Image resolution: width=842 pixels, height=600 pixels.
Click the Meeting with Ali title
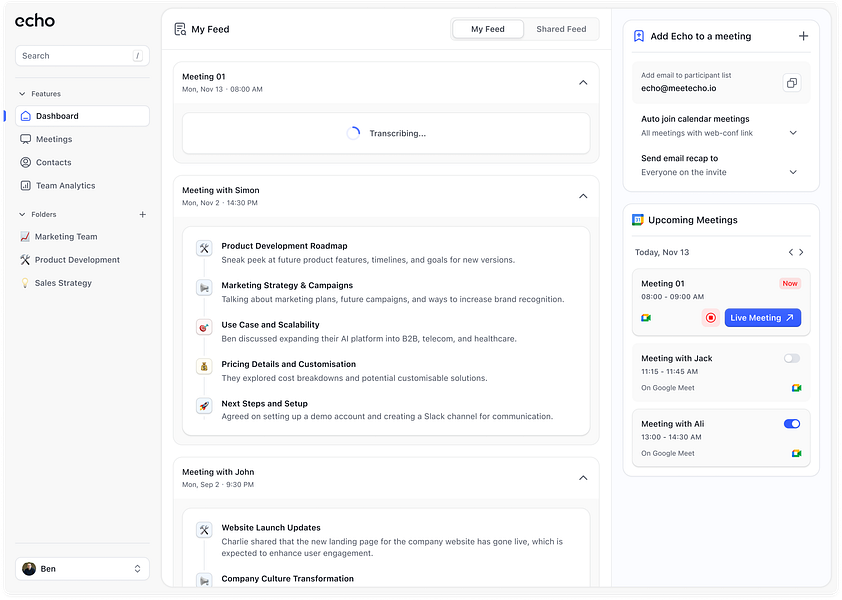coord(672,424)
